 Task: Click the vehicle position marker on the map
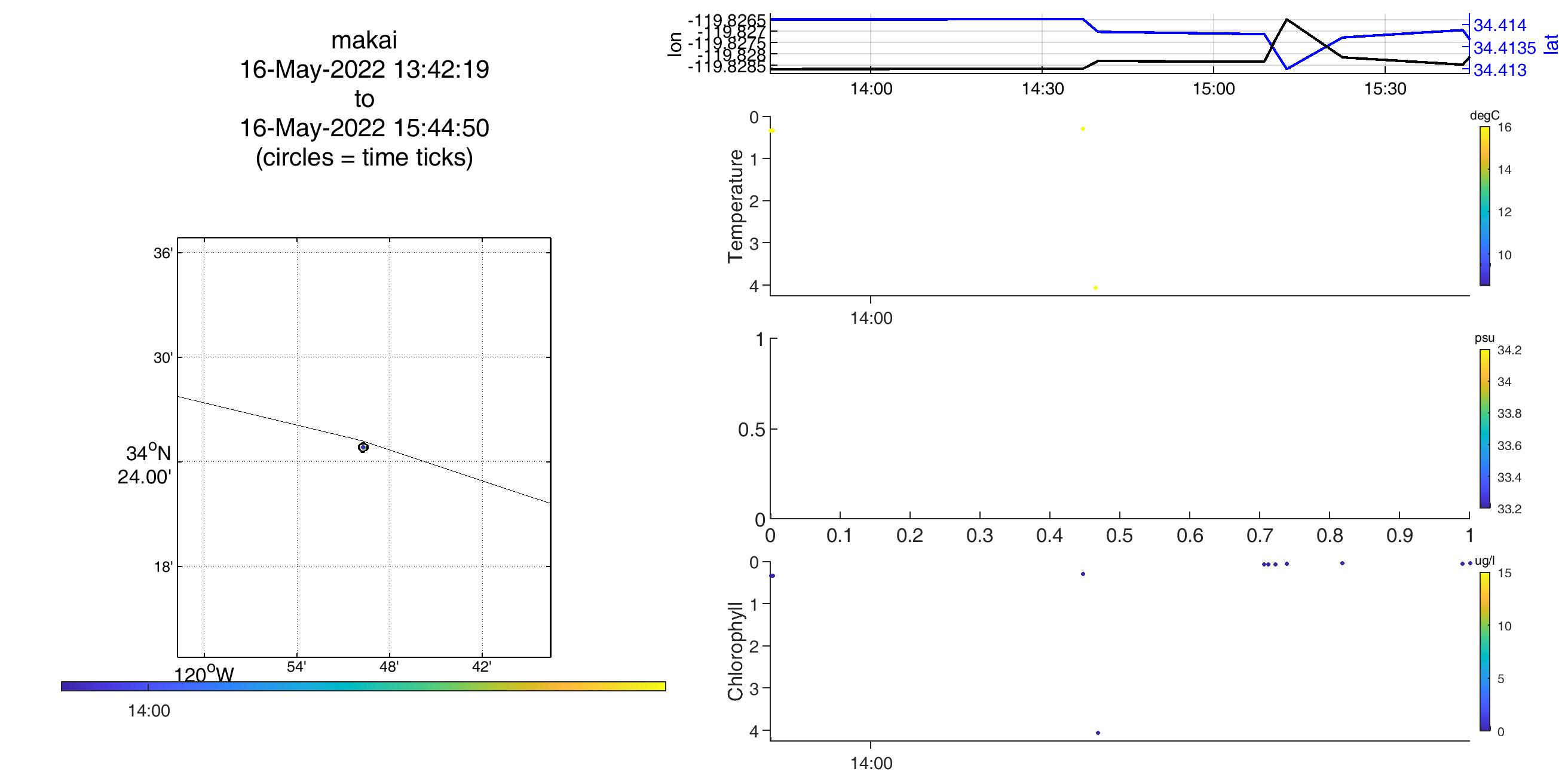pyautogui.click(x=363, y=448)
